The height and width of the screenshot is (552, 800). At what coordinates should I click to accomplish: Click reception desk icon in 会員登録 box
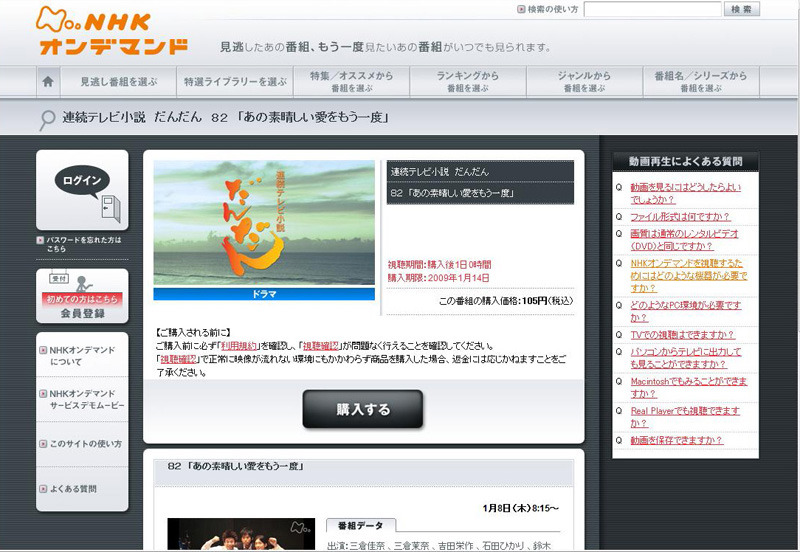tap(73, 282)
